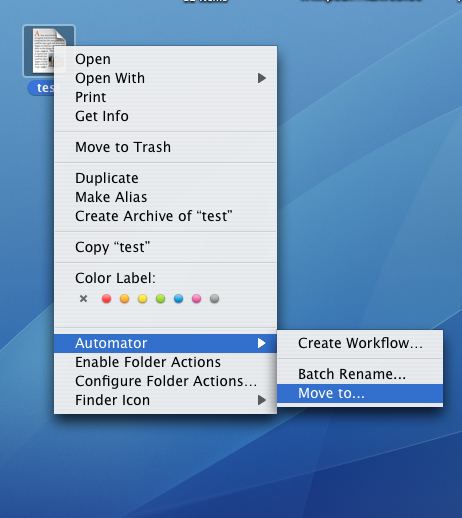
Task: Choose the Finder Icon menu entry
Action: pos(165,400)
